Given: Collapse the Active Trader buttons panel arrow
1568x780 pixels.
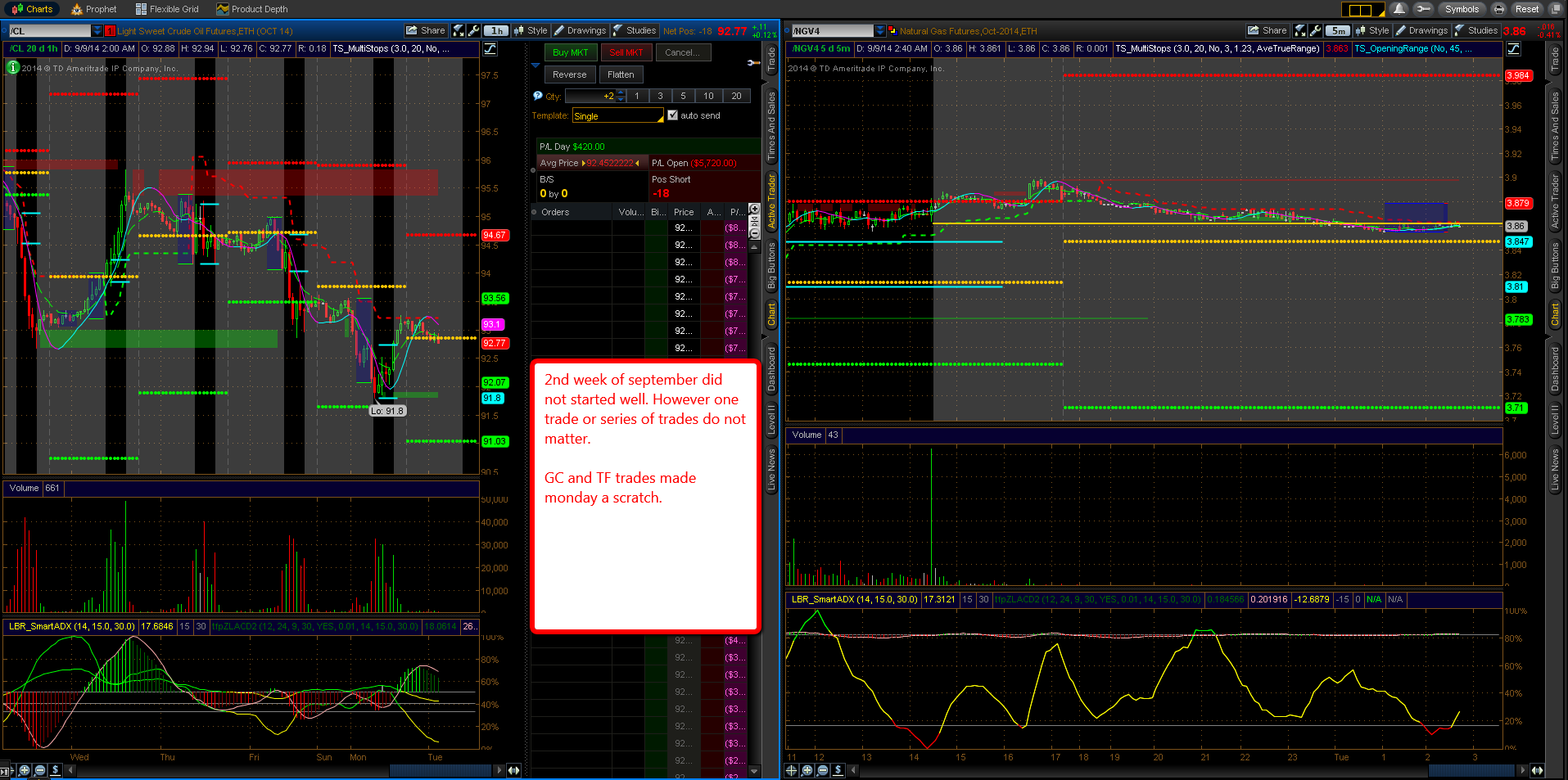Looking at the screenshot, I should click(535, 65).
